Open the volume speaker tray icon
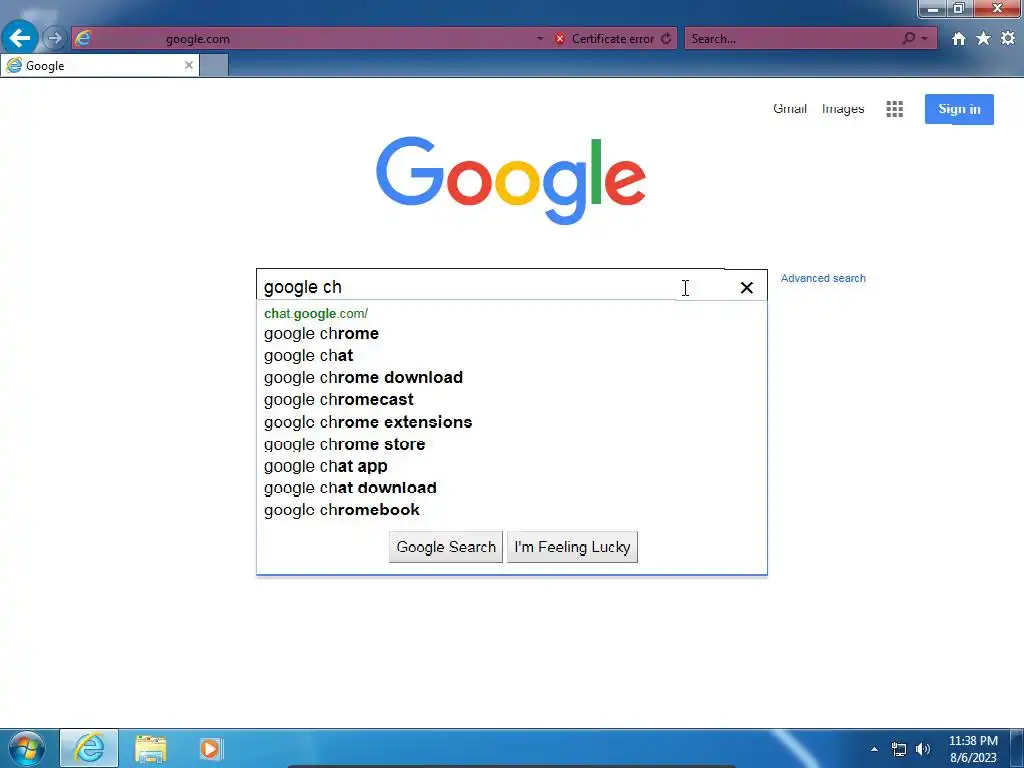The height and width of the screenshot is (768, 1024). (923, 749)
